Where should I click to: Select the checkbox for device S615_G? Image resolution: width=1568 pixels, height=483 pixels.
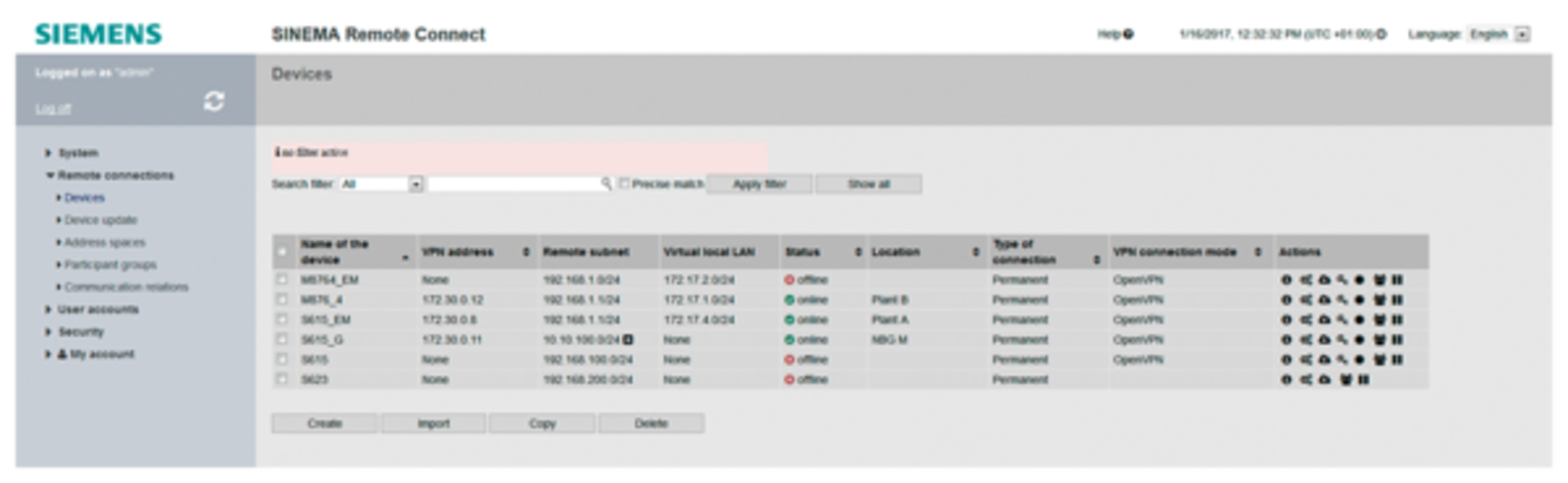[x=281, y=339]
